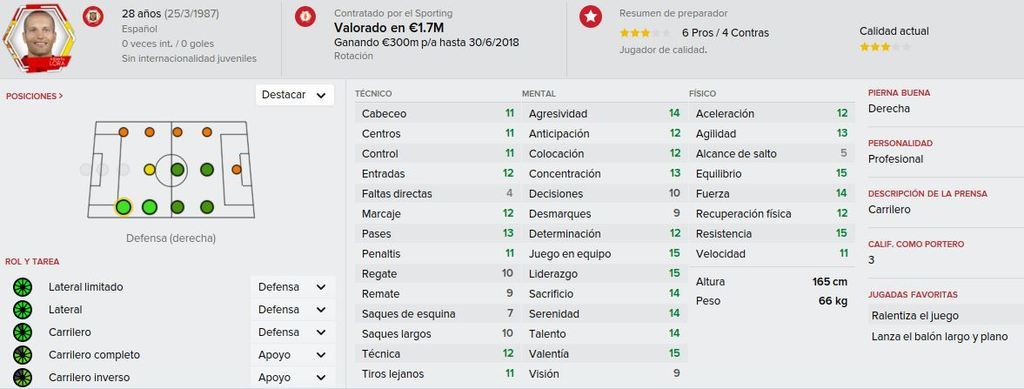Click the Calidad actual star rating
The image size is (1024, 389).
[x=884, y=47]
